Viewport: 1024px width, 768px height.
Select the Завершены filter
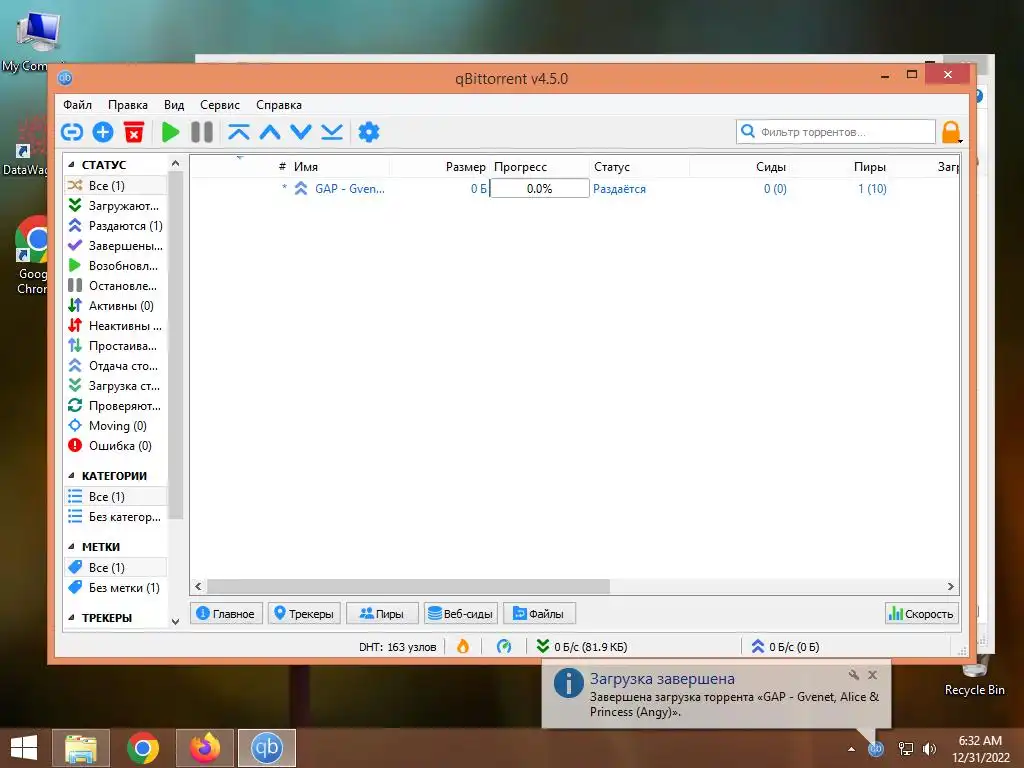pos(116,246)
